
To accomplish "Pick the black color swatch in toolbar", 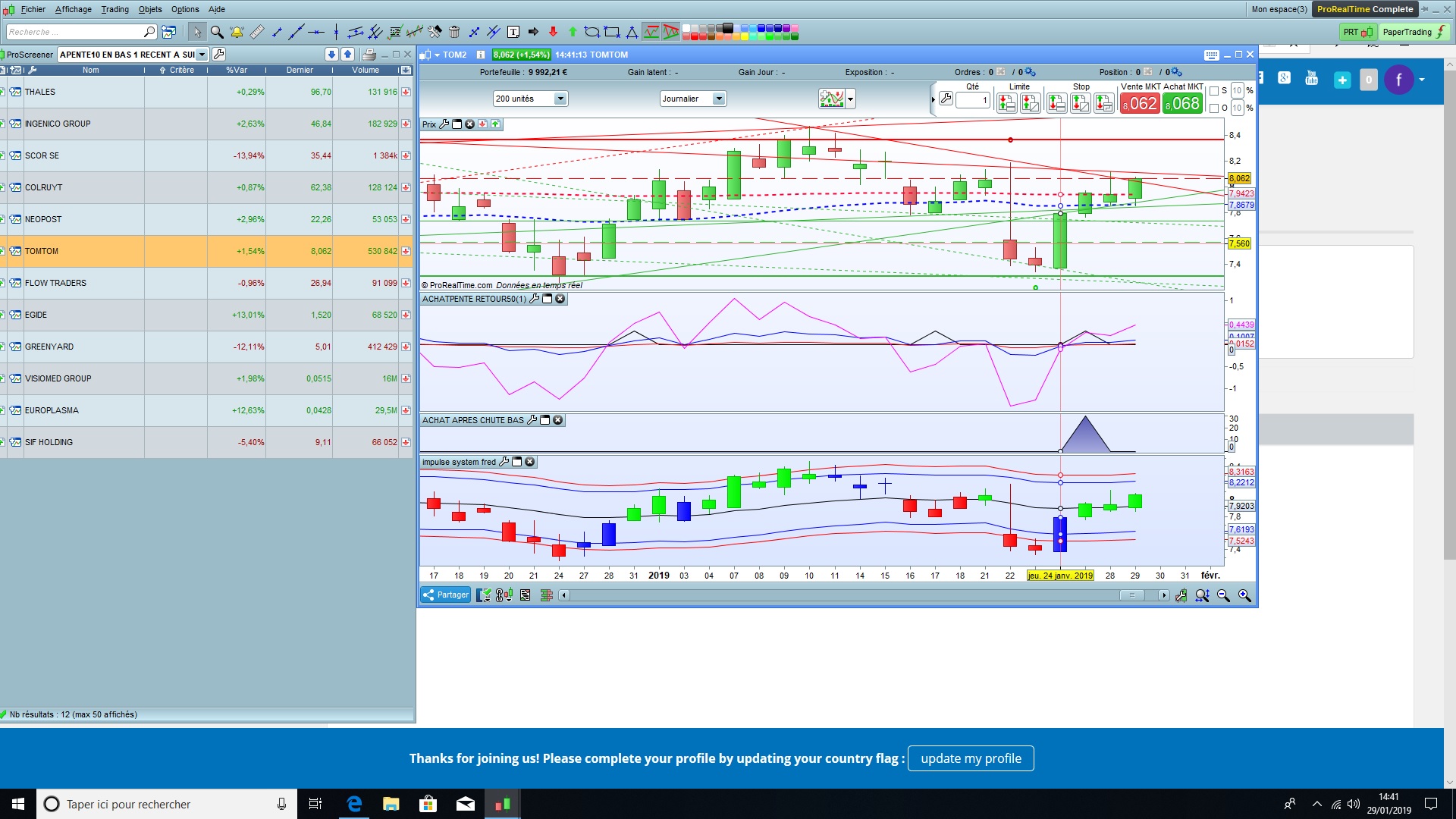I will 728,28.
